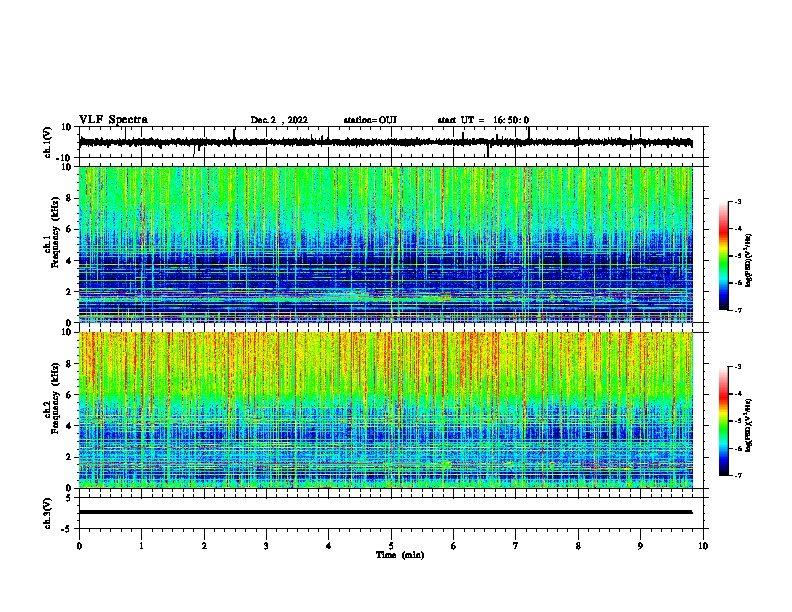Select the log(PSD) label beside ch.2 colorbar
Image resolution: width=792 pixels, height=612 pixels.
(749, 425)
